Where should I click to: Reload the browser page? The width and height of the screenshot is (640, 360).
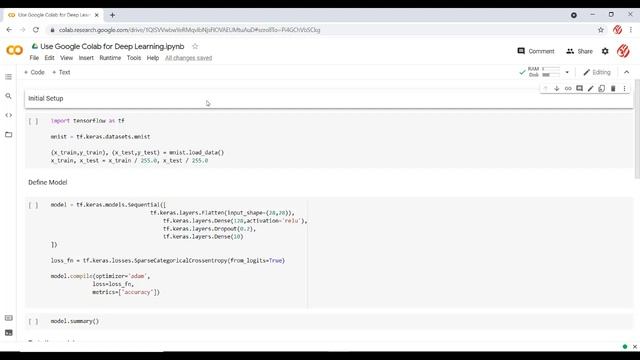coord(36,30)
